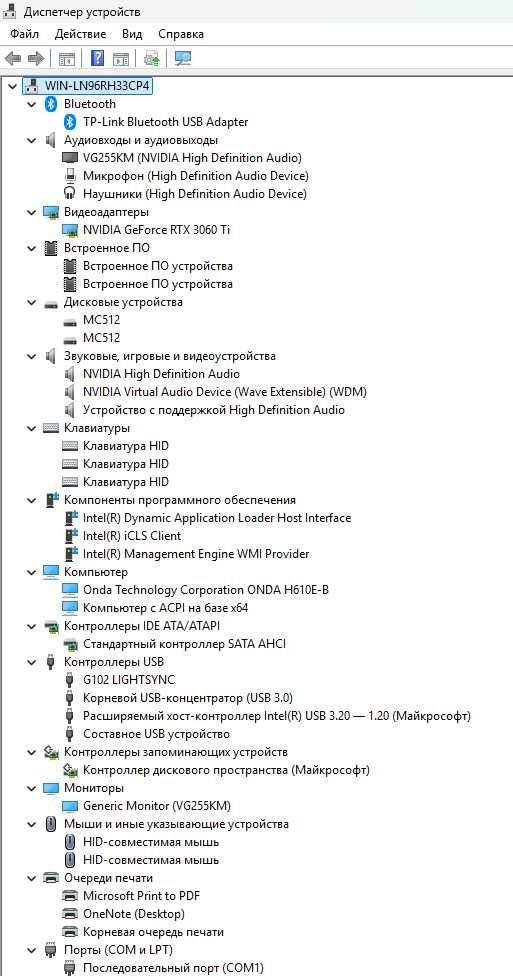Click the Back arrow toolbar icon
The width and height of the screenshot is (513, 976).
click(x=12, y=59)
